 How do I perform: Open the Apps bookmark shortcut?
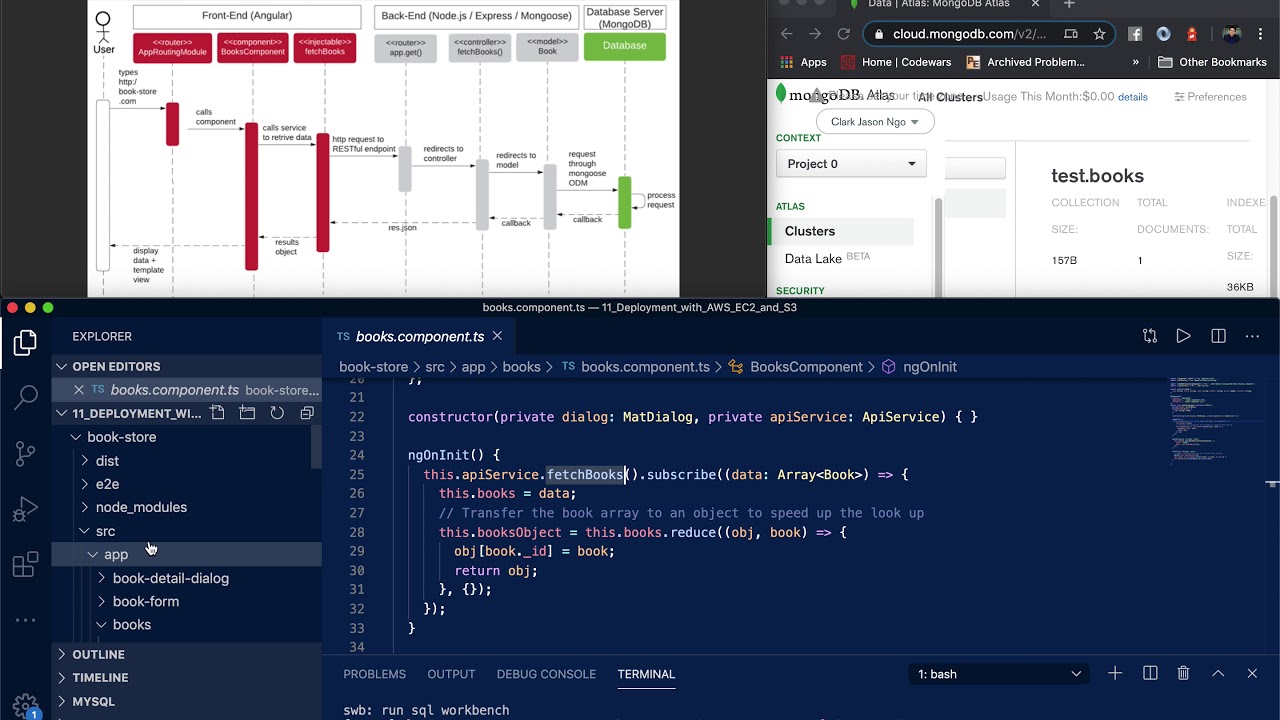(804, 62)
